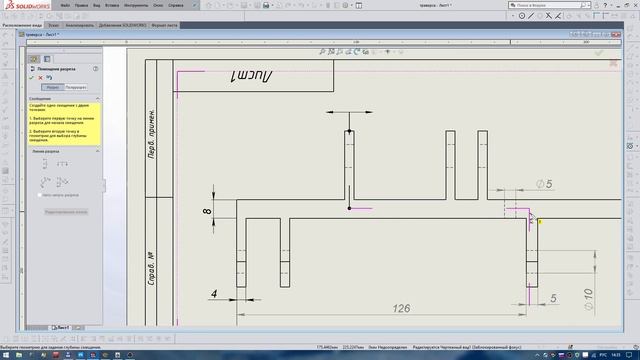Confirm section view with green checkmark
This screenshot has width=640, height=360.
31,78
